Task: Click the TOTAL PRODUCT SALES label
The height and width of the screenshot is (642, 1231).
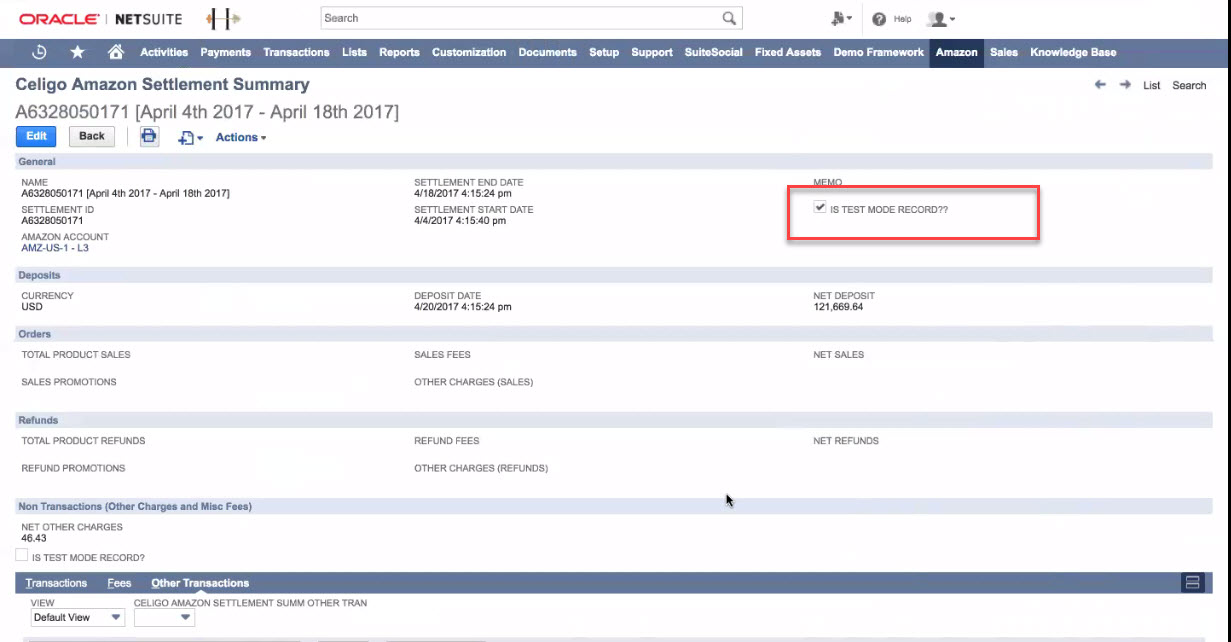Action: click(x=76, y=355)
